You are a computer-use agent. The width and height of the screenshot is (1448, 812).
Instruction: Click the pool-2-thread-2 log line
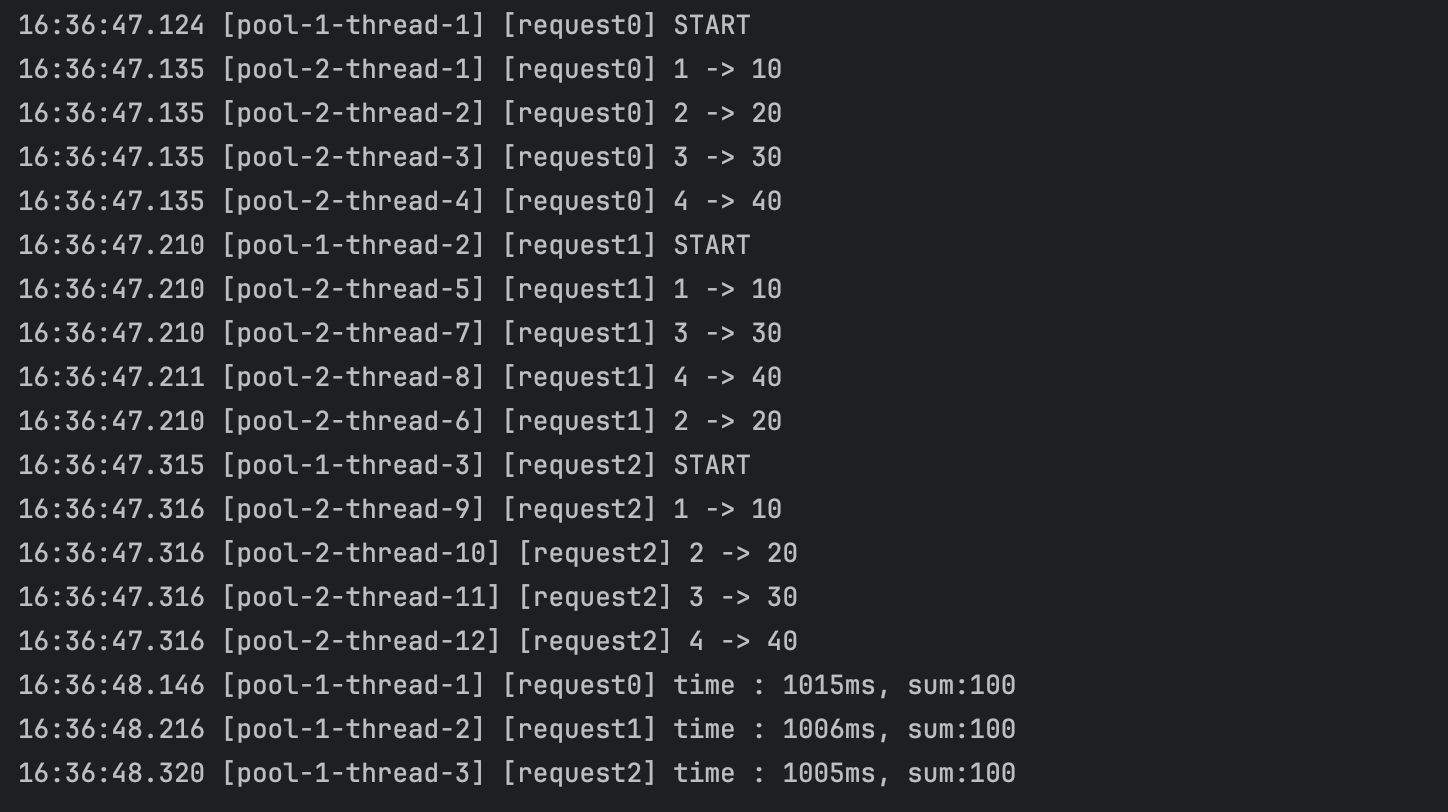[400, 113]
